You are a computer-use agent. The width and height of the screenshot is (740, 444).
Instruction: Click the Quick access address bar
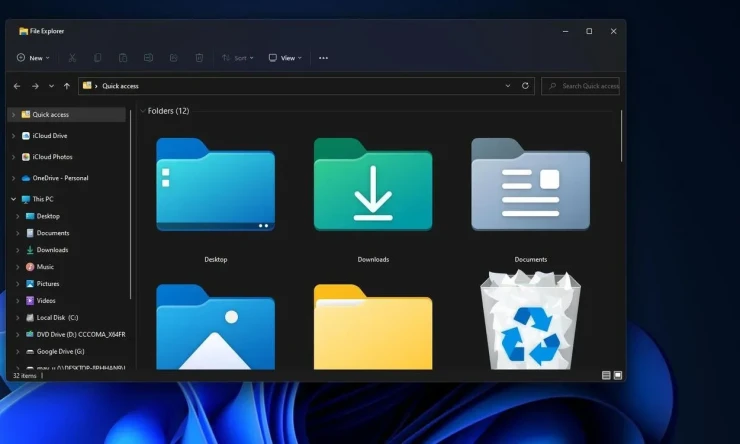point(306,86)
